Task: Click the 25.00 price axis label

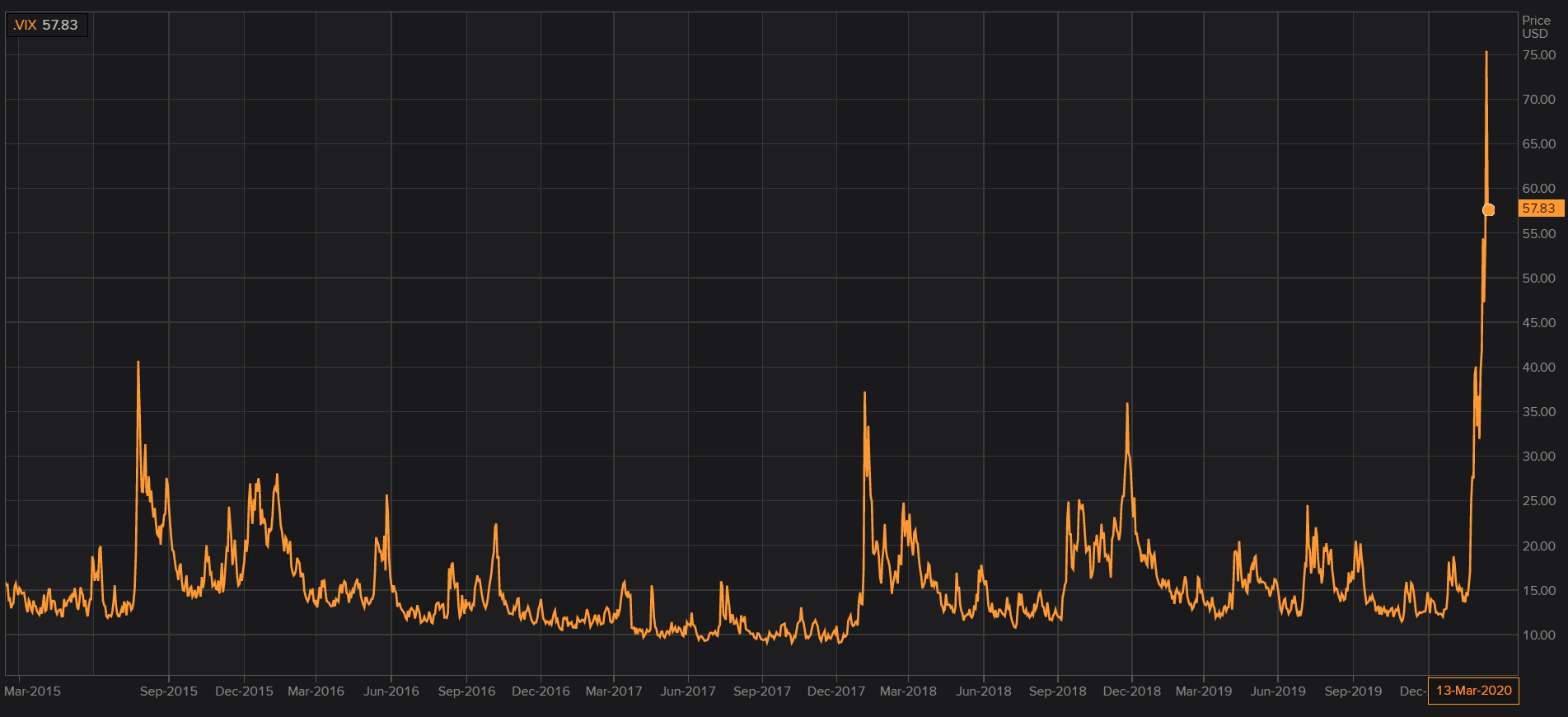Action: [x=1538, y=501]
